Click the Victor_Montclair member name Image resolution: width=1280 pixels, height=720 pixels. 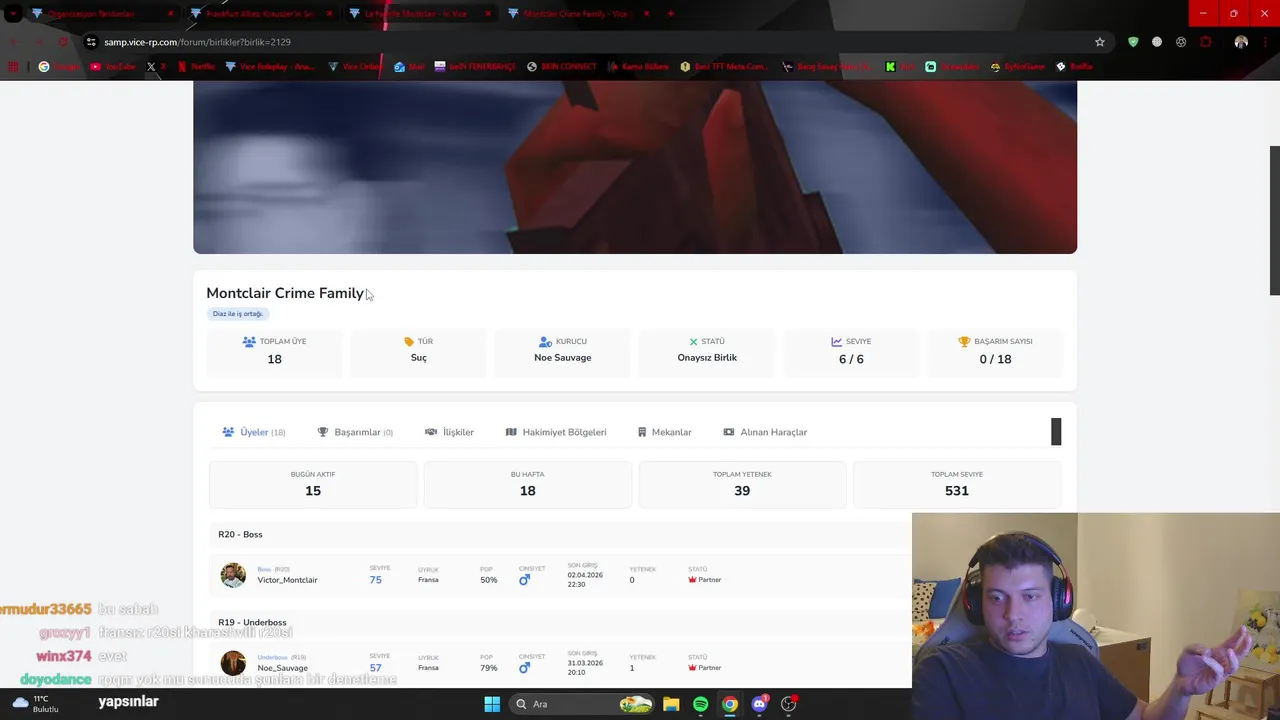287,580
